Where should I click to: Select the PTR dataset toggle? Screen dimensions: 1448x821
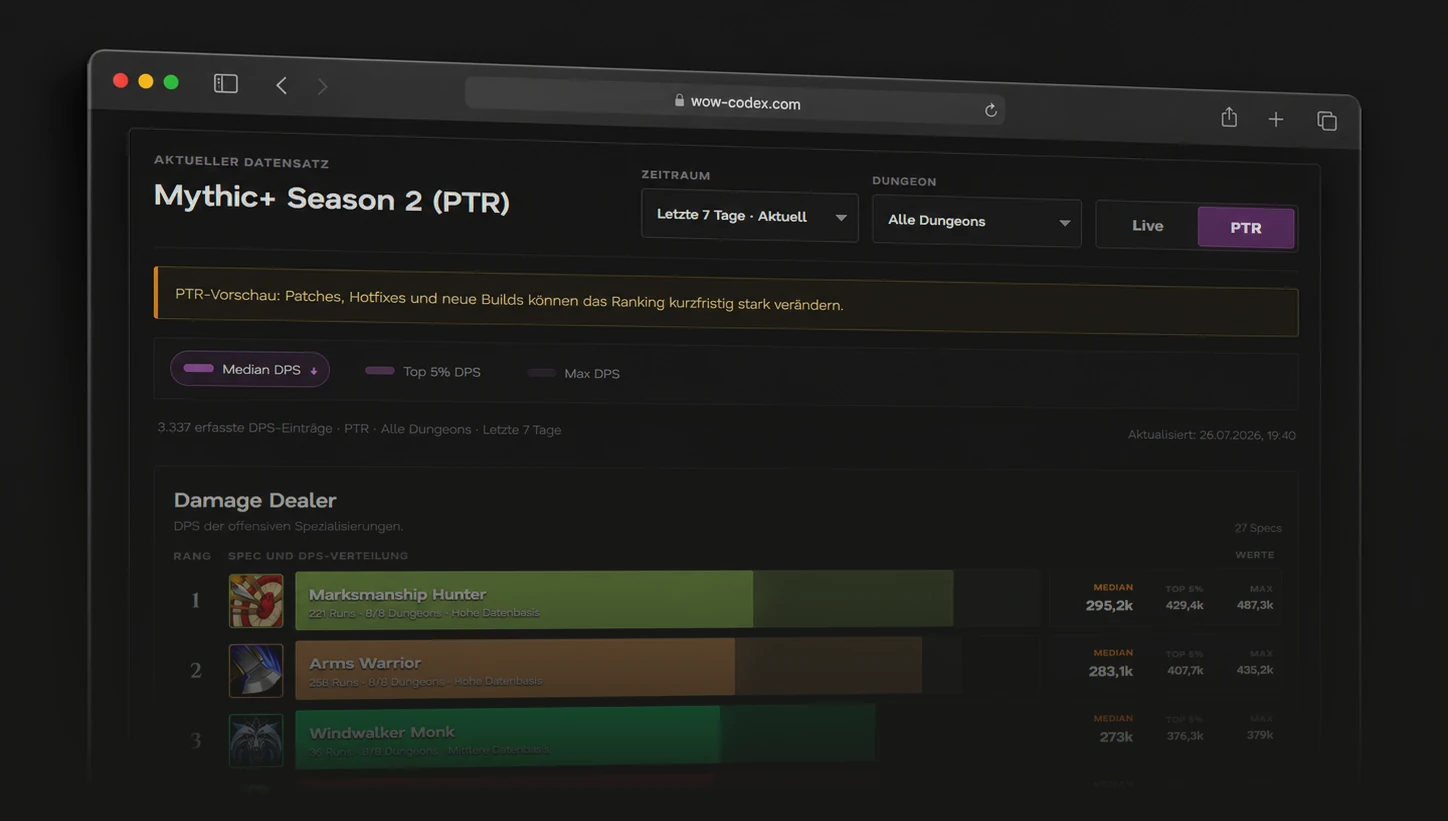(1246, 228)
